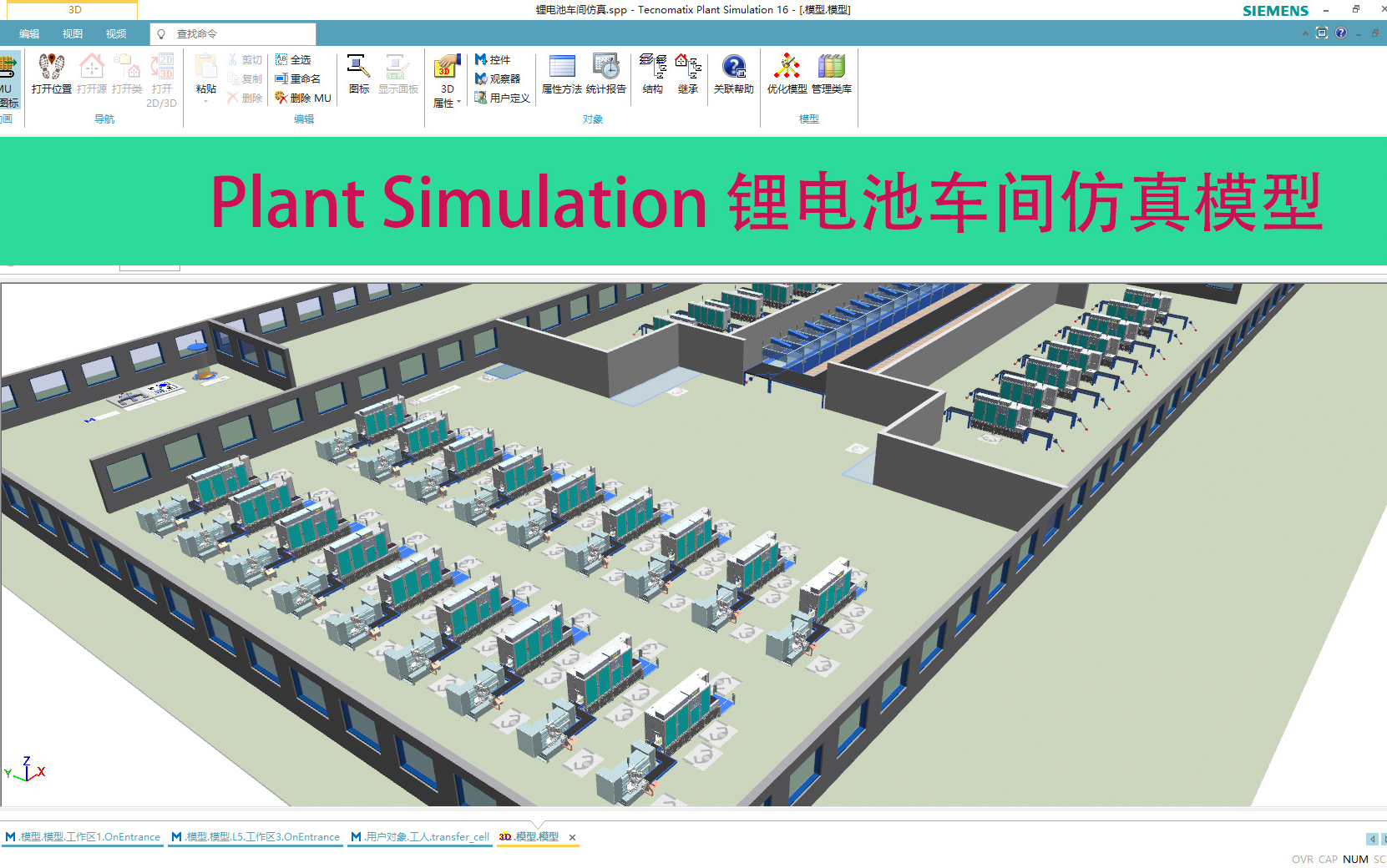Collapse the ribbon with the up chevron
The height and width of the screenshot is (868, 1387).
(1305, 33)
